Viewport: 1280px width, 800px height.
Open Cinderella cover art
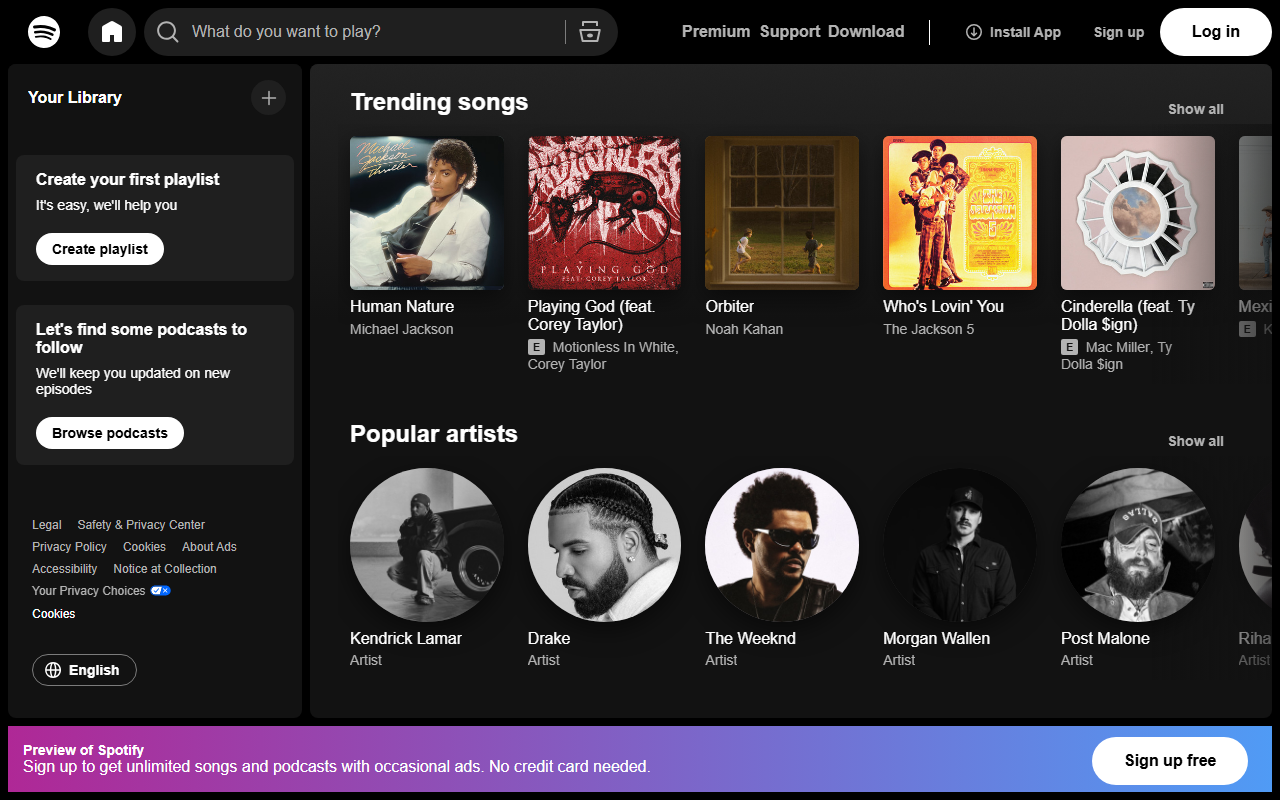(1138, 213)
